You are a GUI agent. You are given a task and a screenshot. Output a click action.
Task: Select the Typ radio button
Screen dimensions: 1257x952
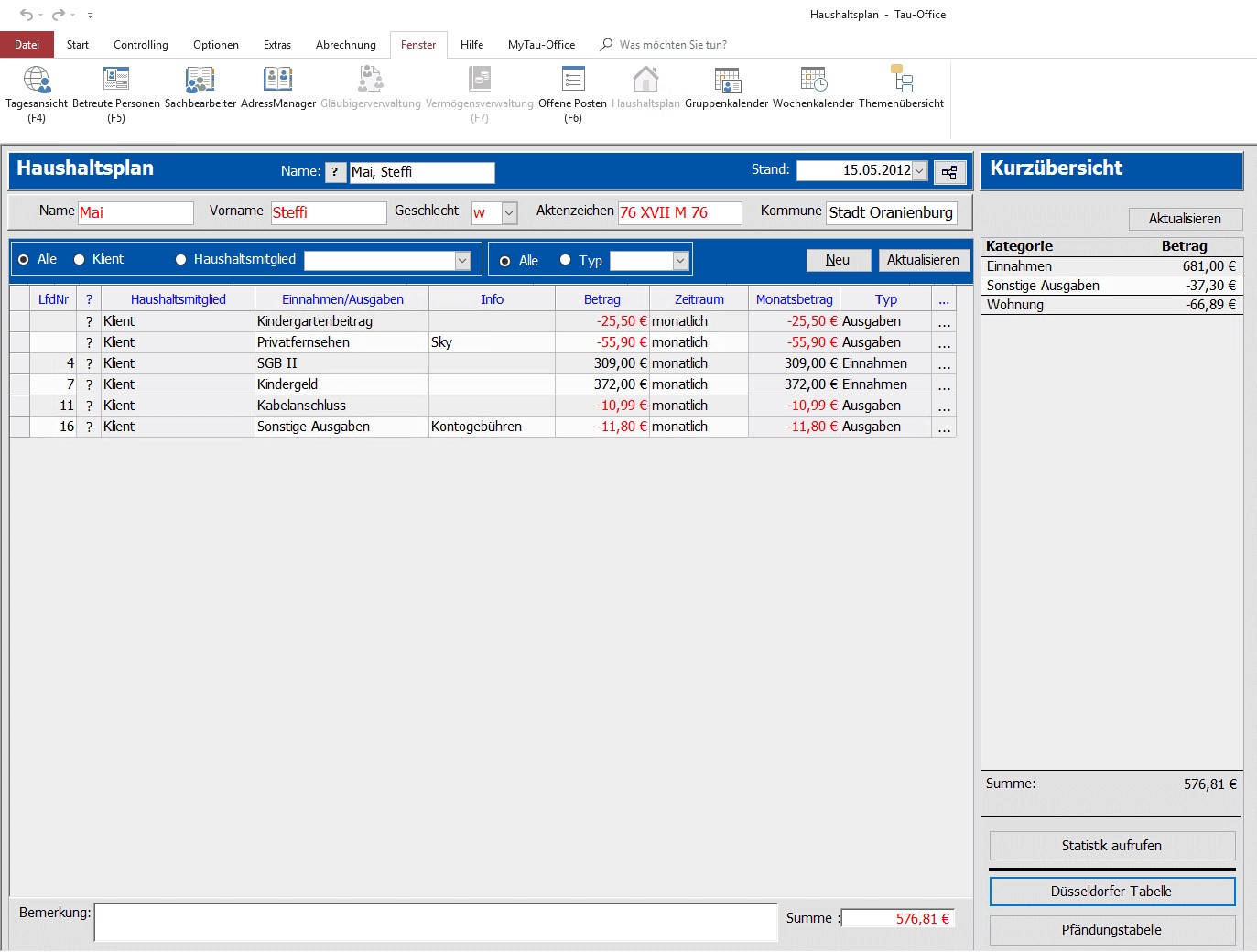tap(566, 261)
